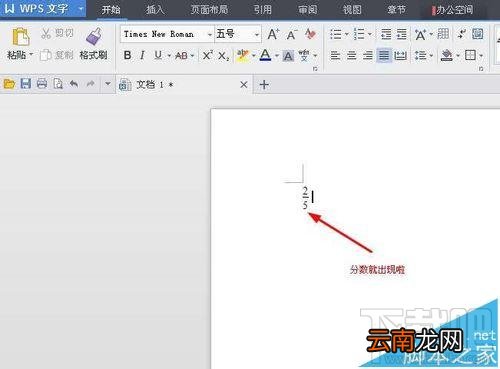This screenshot has width=500, height=369.
Task: Click the text grid alignment icon
Action: click(x=443, y=34)
